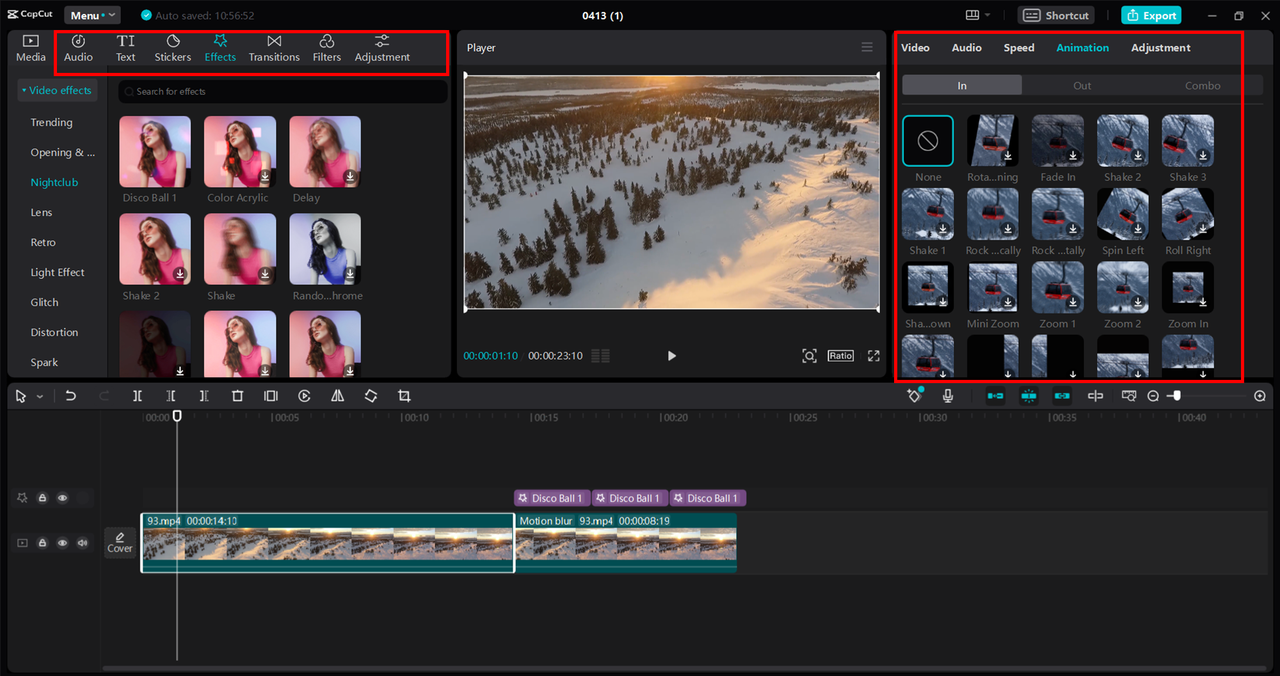Switch to the Speed tab
Image resolution: width=1280 pixels, height=676 pixels.
pyautogui.click(x=1019, y=48)
